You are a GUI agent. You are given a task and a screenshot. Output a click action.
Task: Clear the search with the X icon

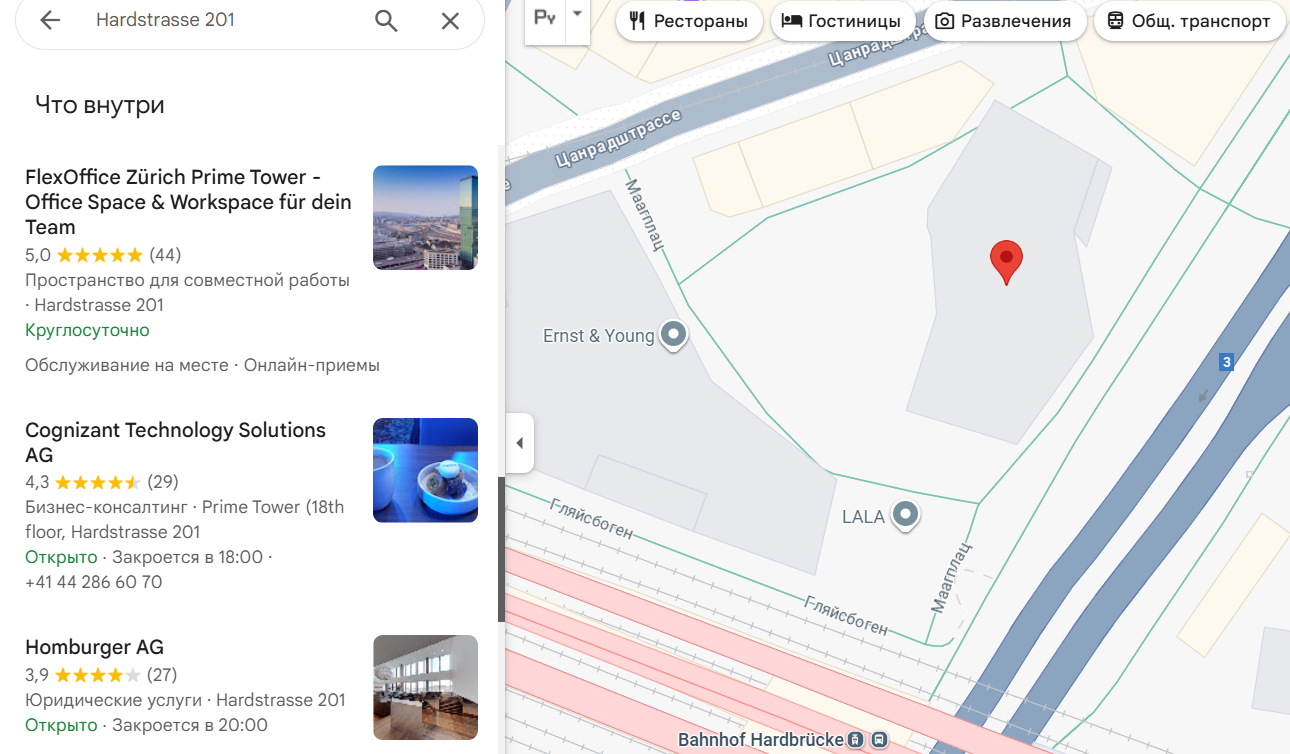pos(450,20)
